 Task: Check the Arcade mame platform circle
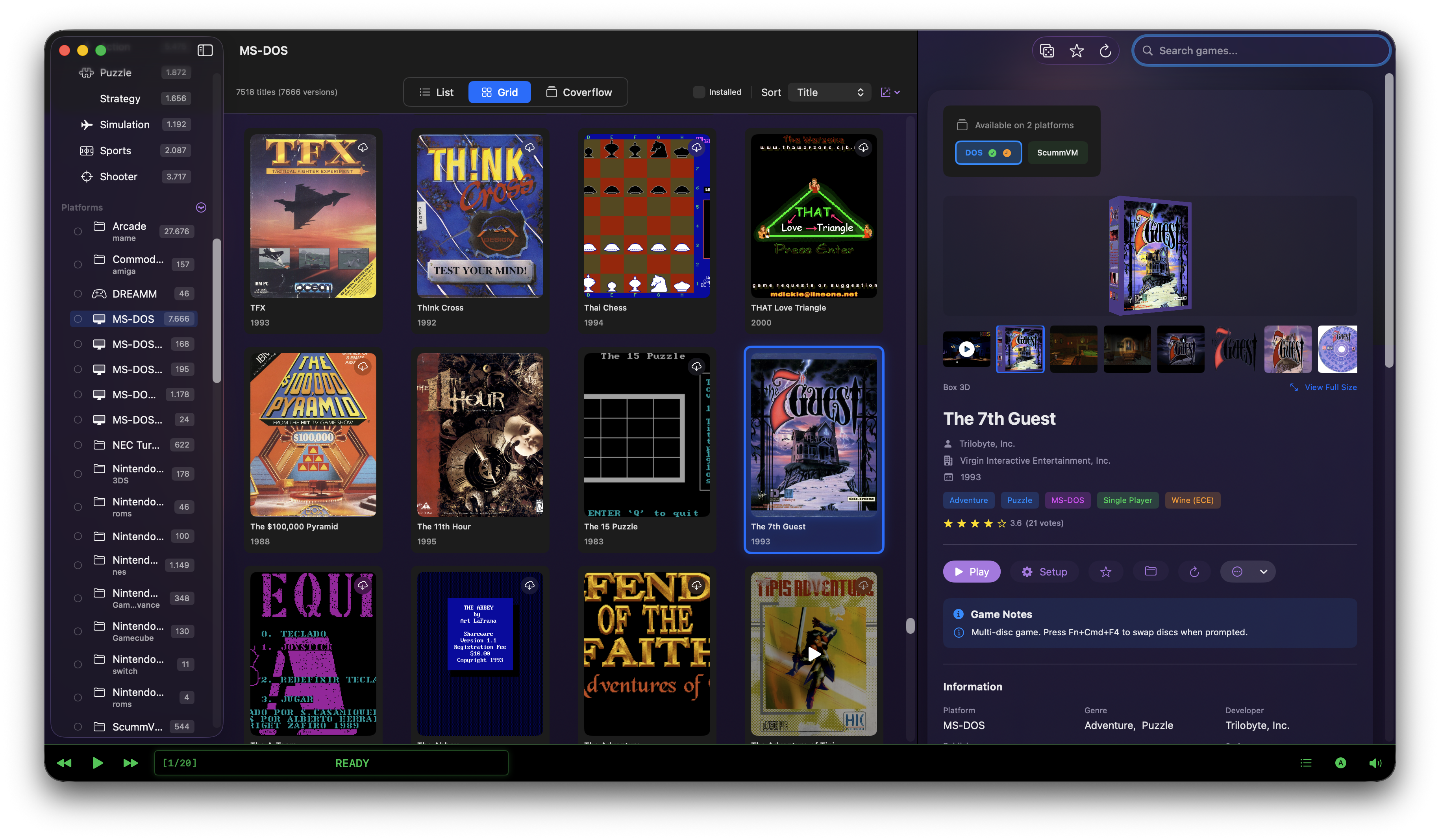[x=78, y=231]
